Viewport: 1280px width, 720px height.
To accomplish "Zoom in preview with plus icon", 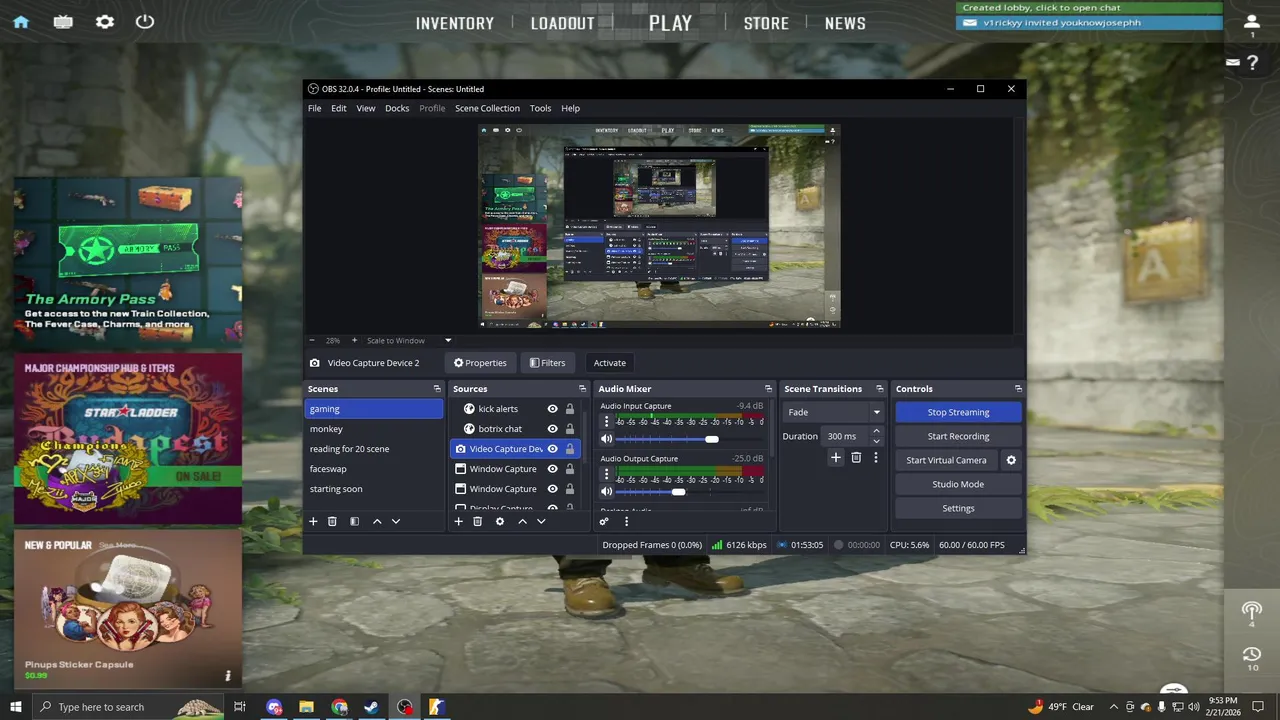I will [x=354, y=340].
